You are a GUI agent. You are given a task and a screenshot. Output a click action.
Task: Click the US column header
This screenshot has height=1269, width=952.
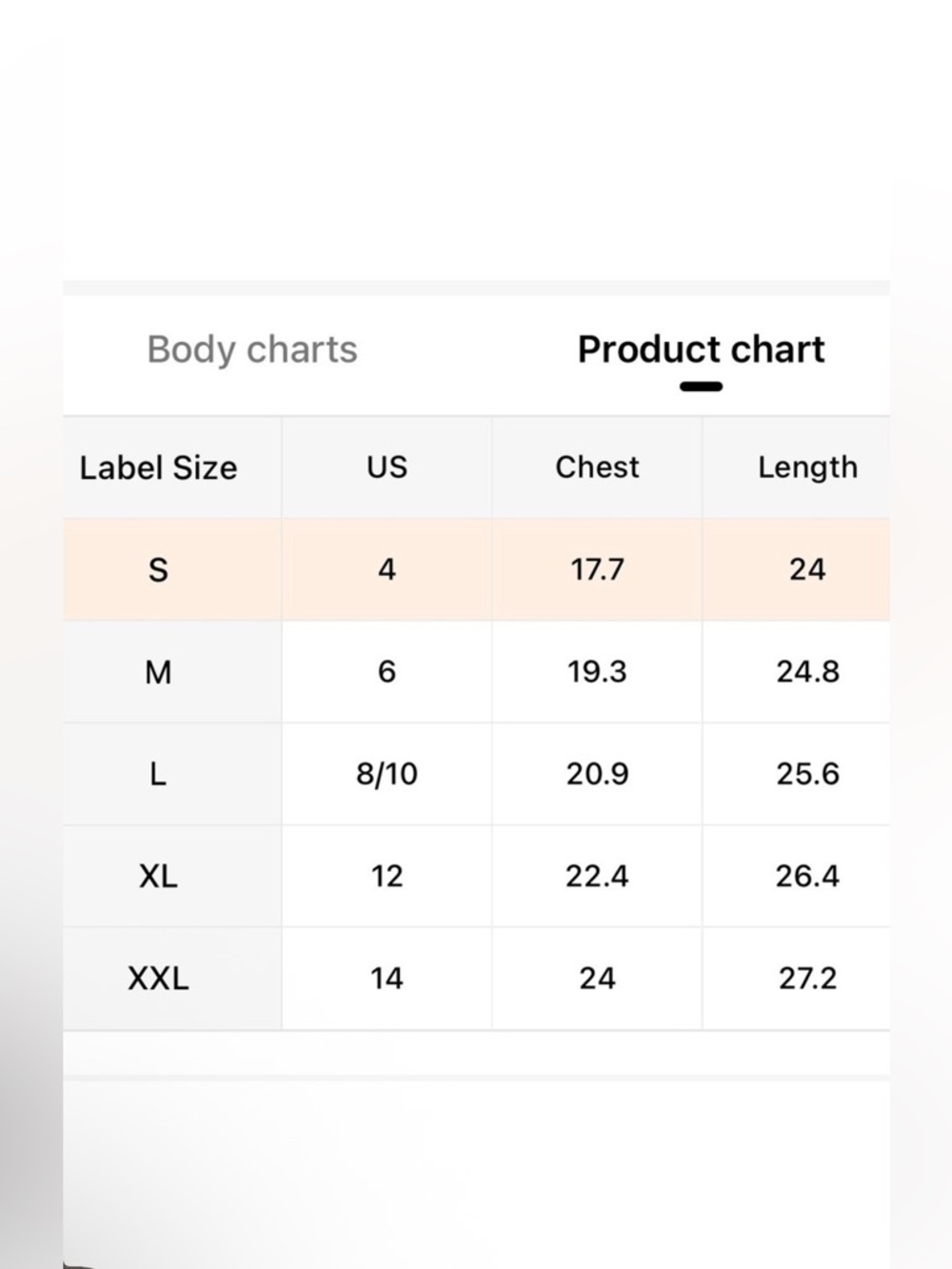pyautogui.click(x=387, y=467)
